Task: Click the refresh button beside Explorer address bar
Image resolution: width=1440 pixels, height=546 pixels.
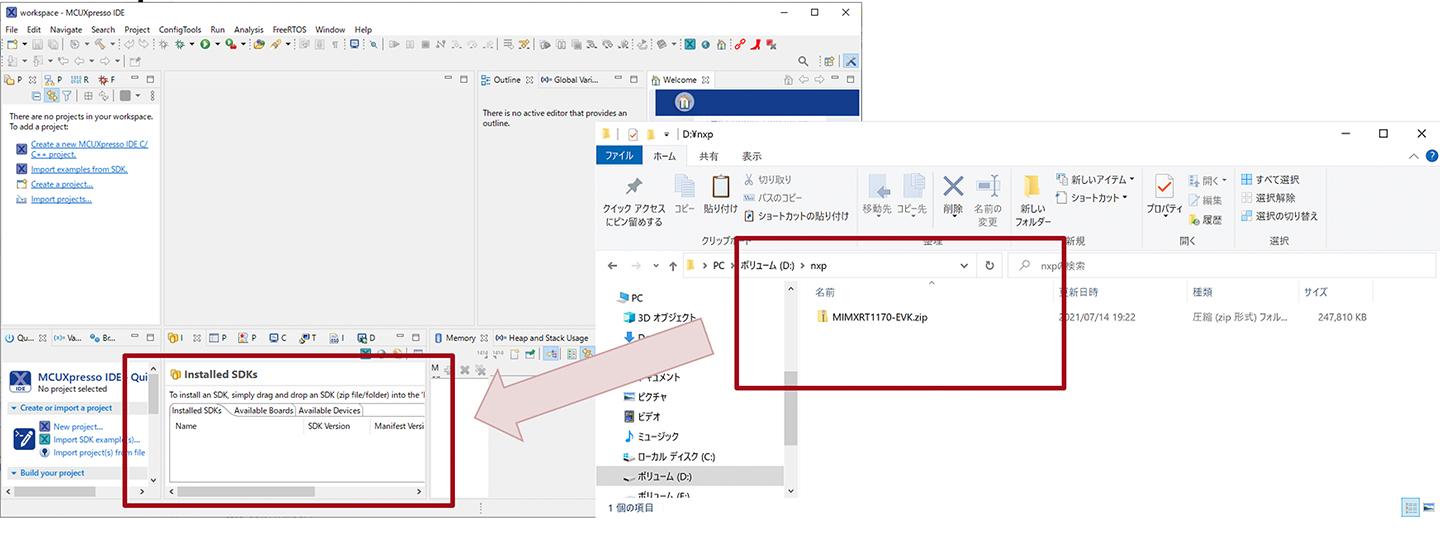Action: click(x=990, y=266)
